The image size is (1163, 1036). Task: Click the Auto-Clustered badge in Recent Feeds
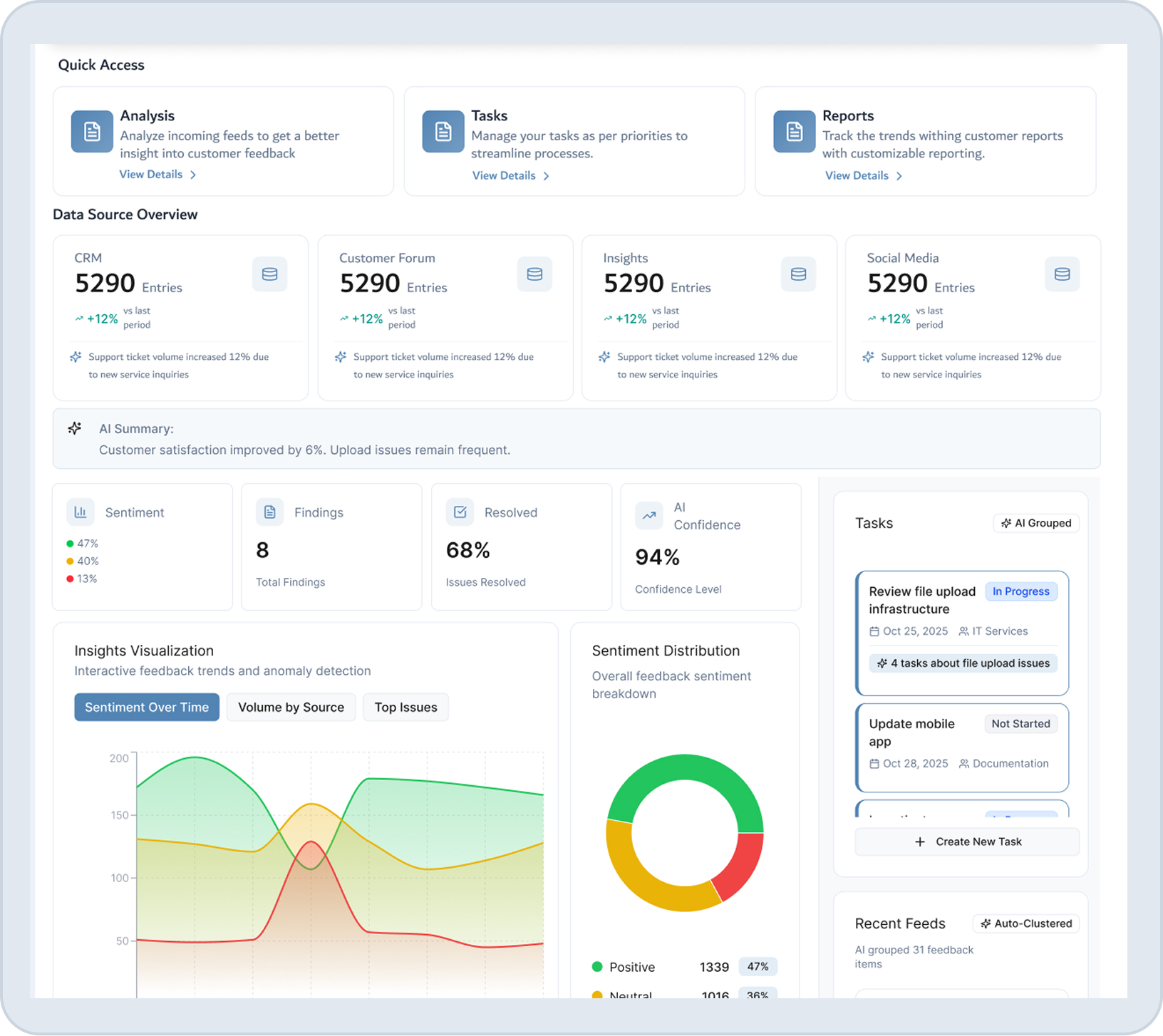[x=1025, y=923]
